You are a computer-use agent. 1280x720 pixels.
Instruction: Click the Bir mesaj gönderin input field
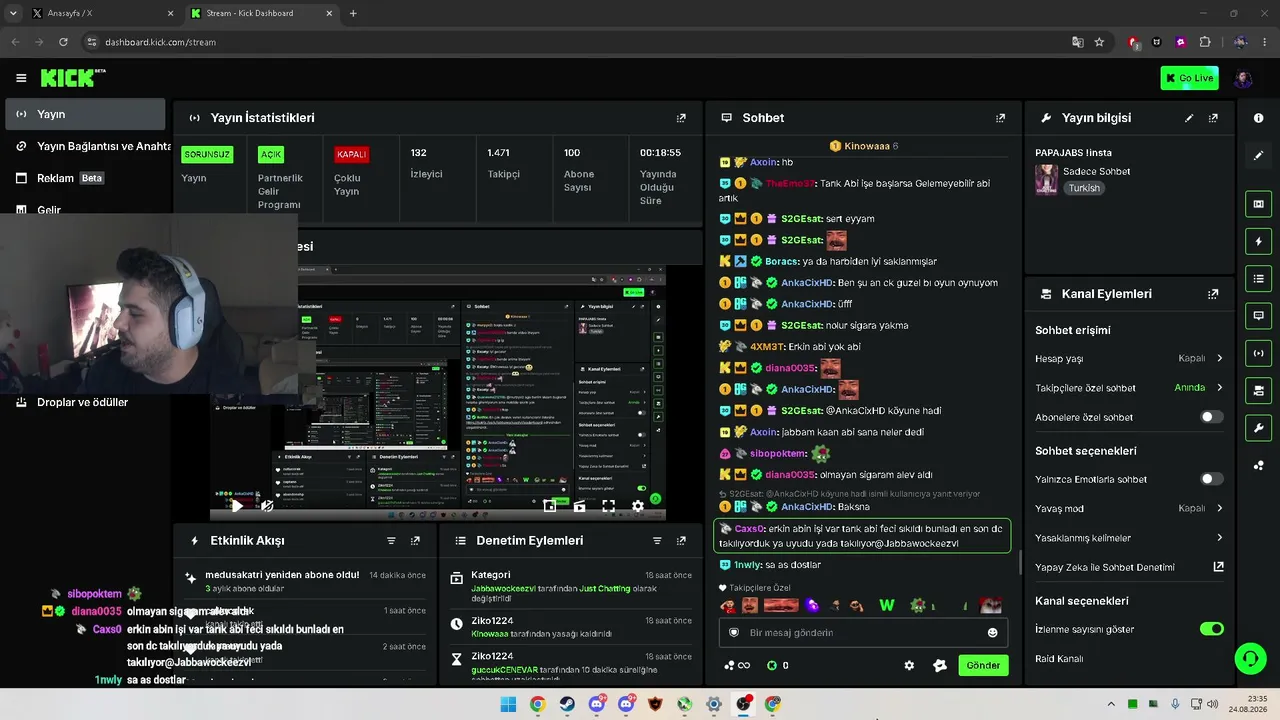click(x=863, y=632)
